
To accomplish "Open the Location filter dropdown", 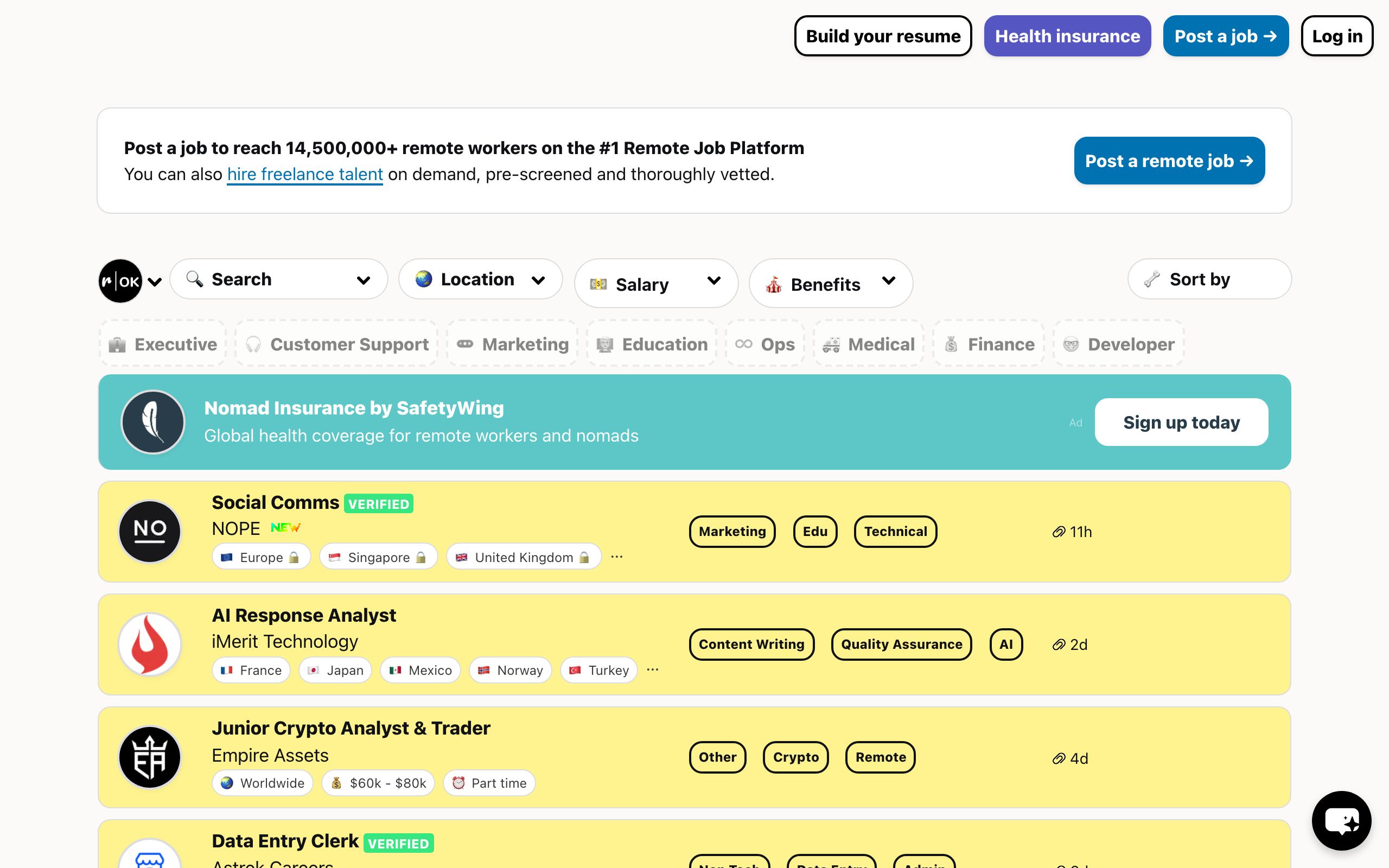I will (x=480, y=279).
